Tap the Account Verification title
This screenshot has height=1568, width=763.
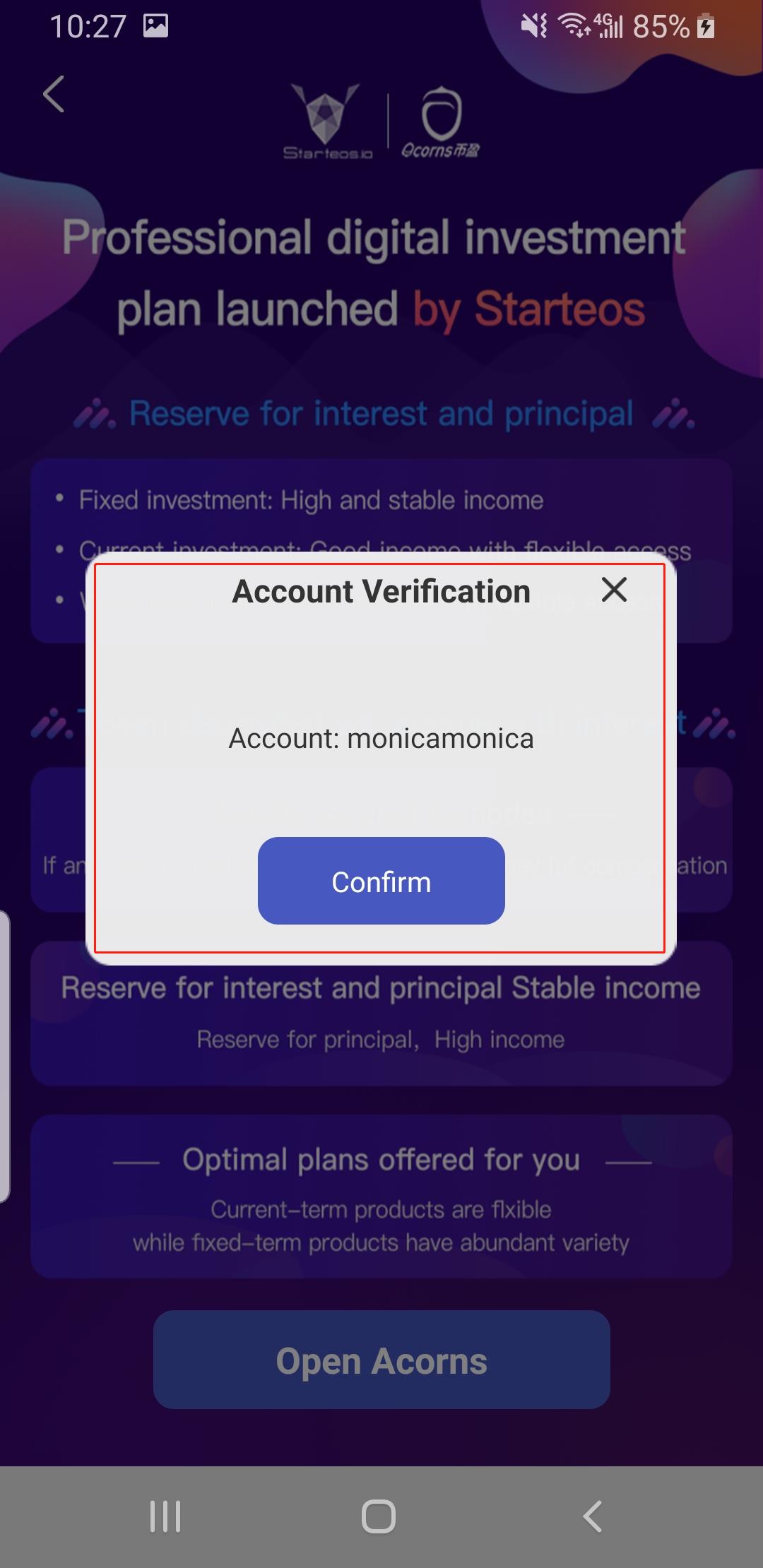[381, 591]
